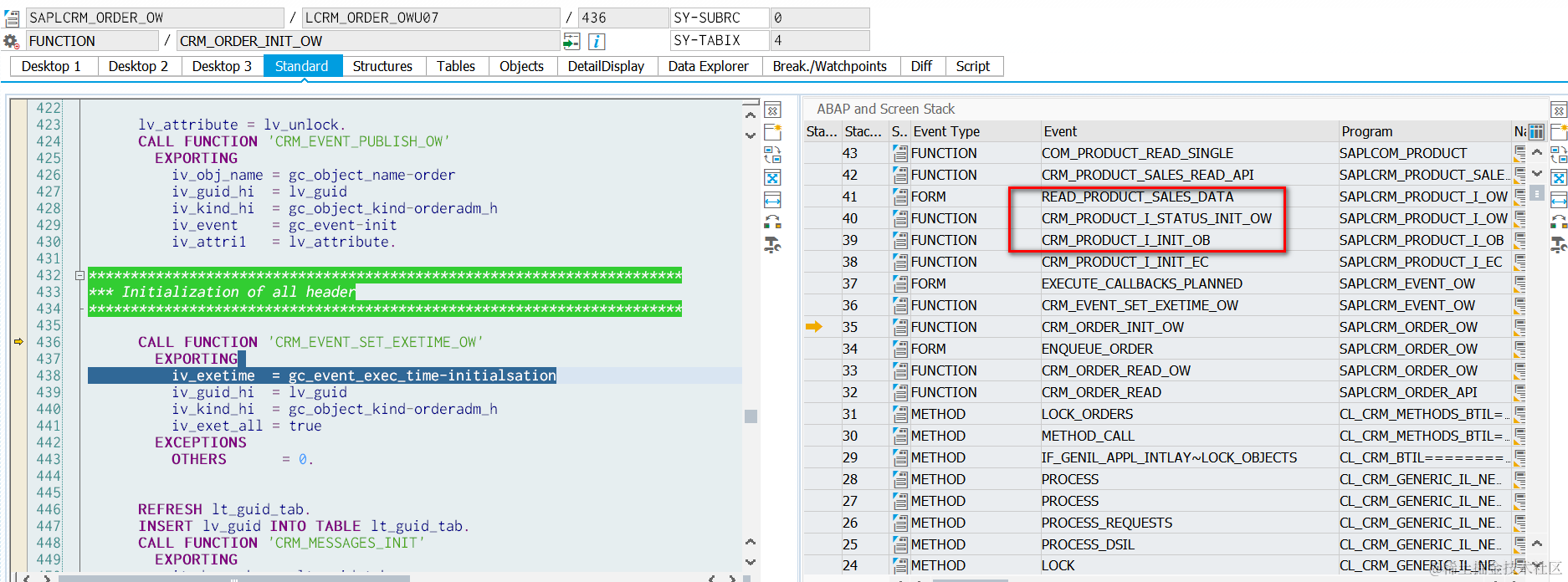The height and width of the screenshot is (582, 1568).
Task: Click the program source icon beside SAPLCRM_ORDER_OW
Action: click(x=12, y=18)
